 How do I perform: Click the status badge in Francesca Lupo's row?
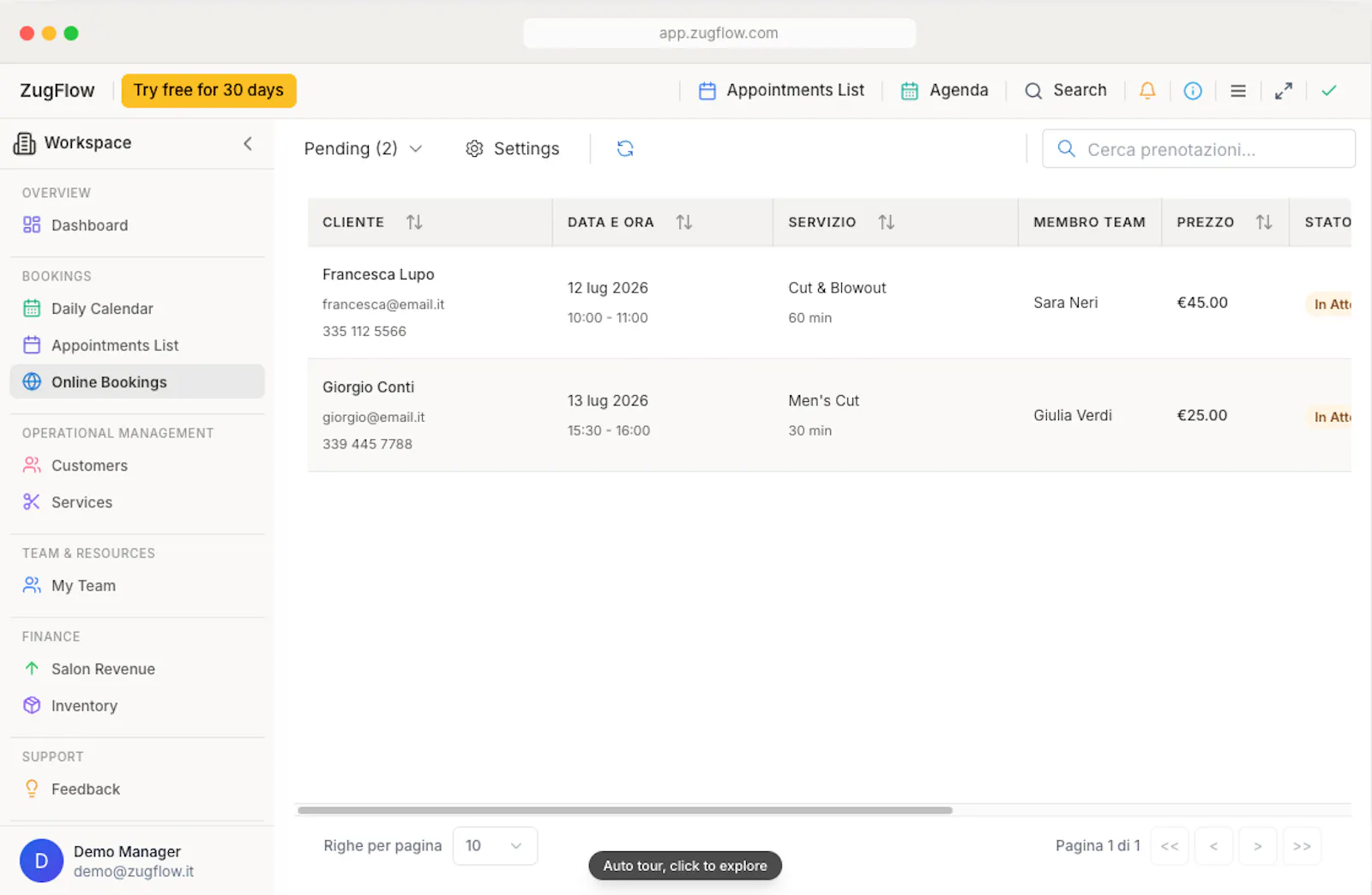click(x=1330, y=304)
